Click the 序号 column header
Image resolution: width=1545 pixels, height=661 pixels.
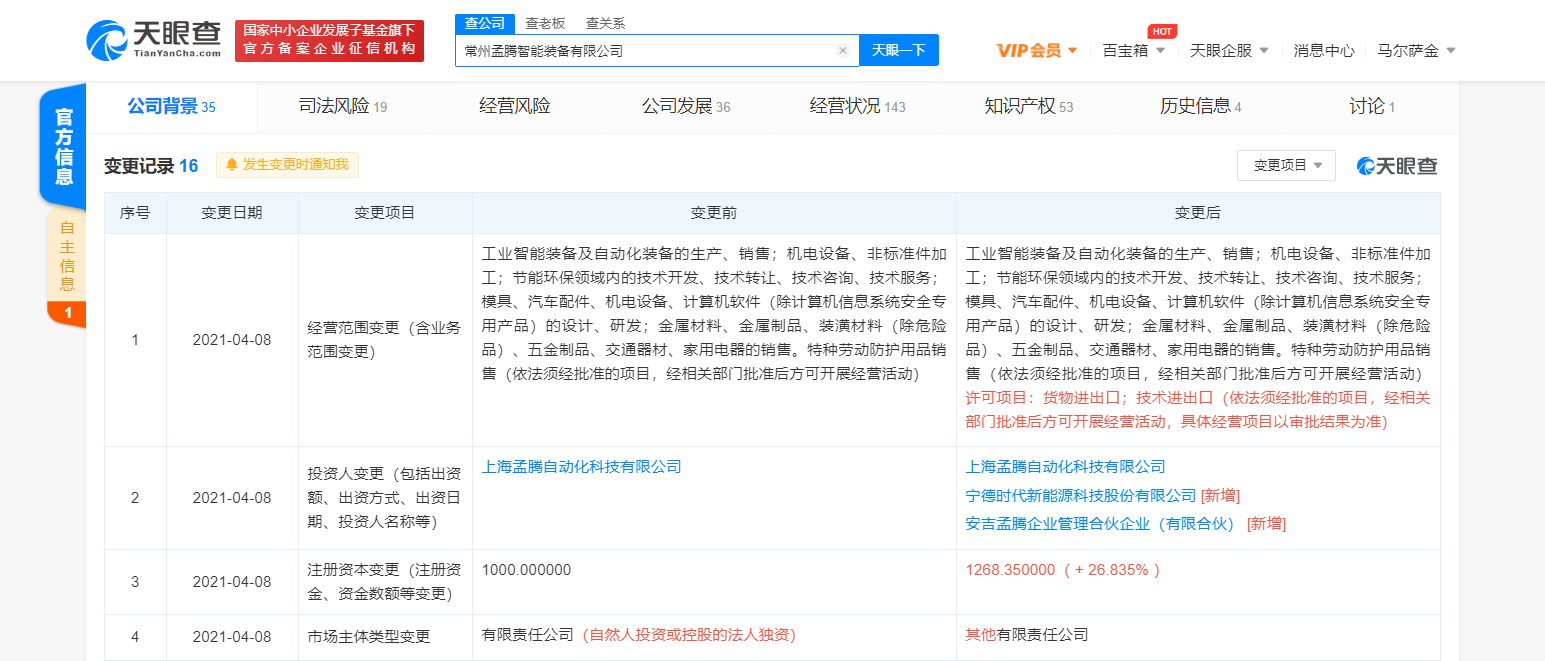135,213
